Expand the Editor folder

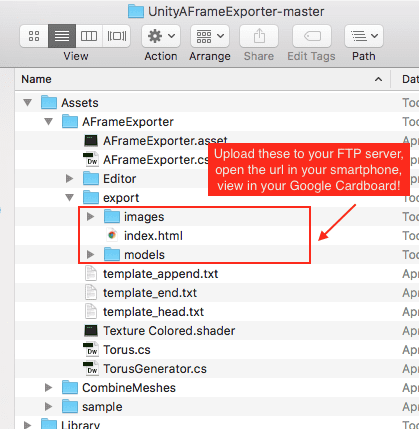click(69, 179)
